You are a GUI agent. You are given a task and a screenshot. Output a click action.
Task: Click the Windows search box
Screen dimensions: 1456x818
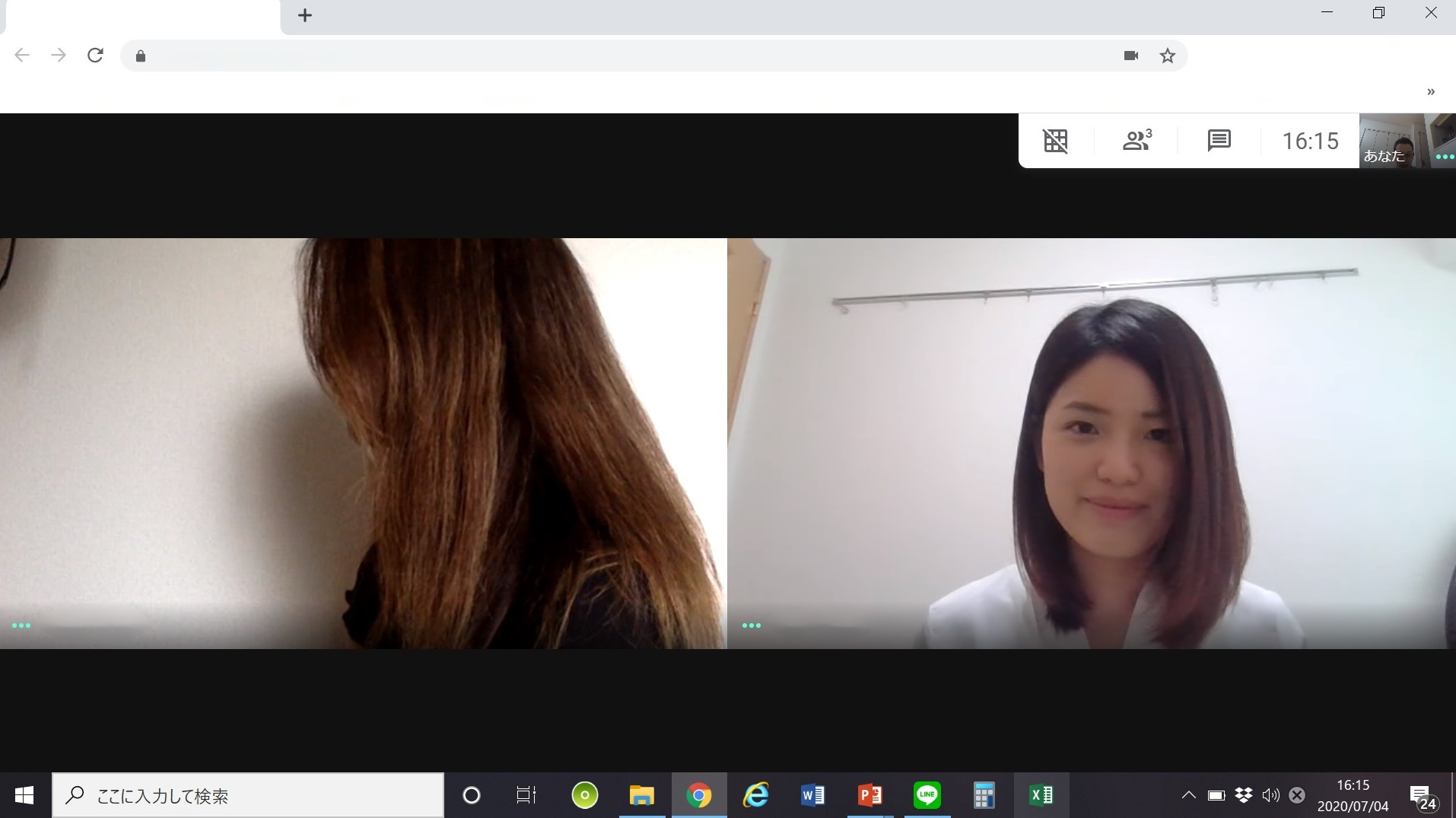click(249, 795)
